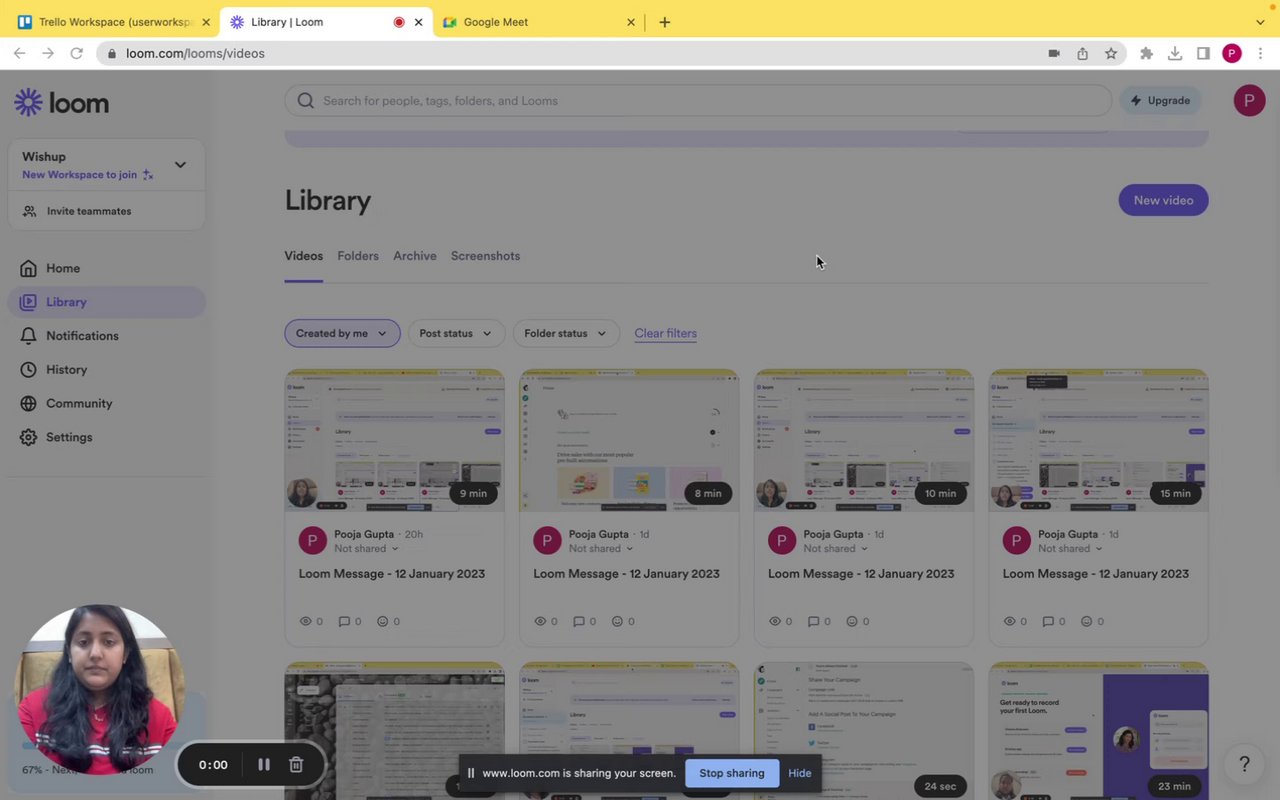Switch to the Folders tab
The image size is (1280, 800).
358,256
